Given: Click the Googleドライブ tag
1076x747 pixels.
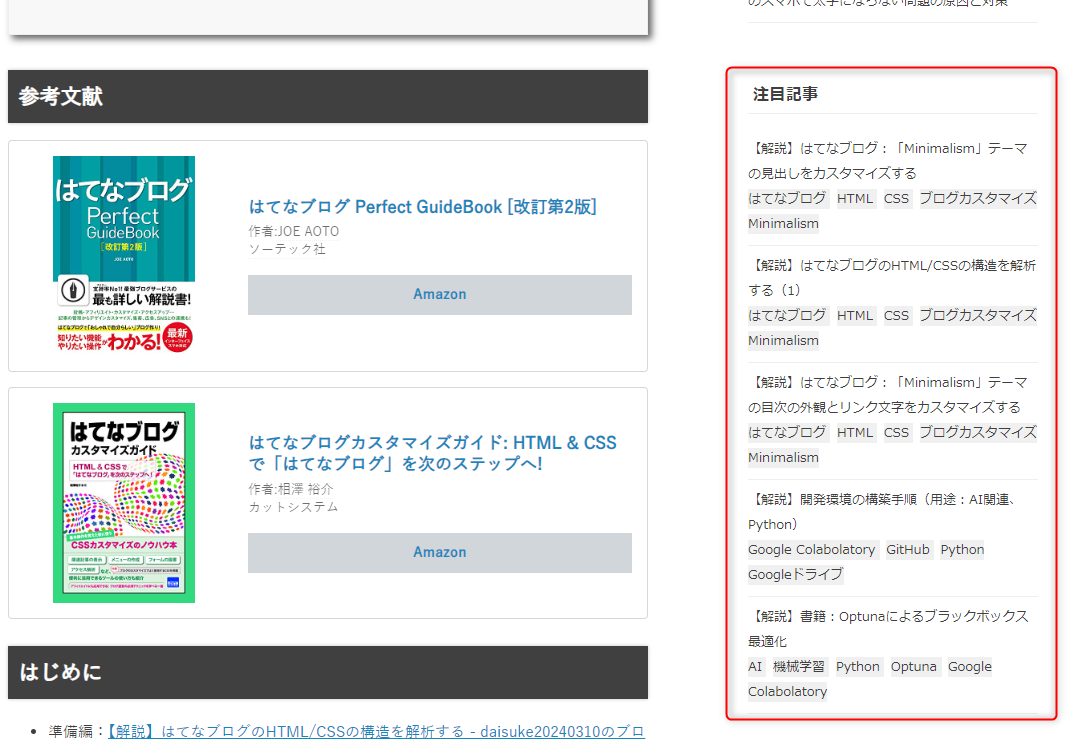Looking at the screenshot, I should coord(795,575).
